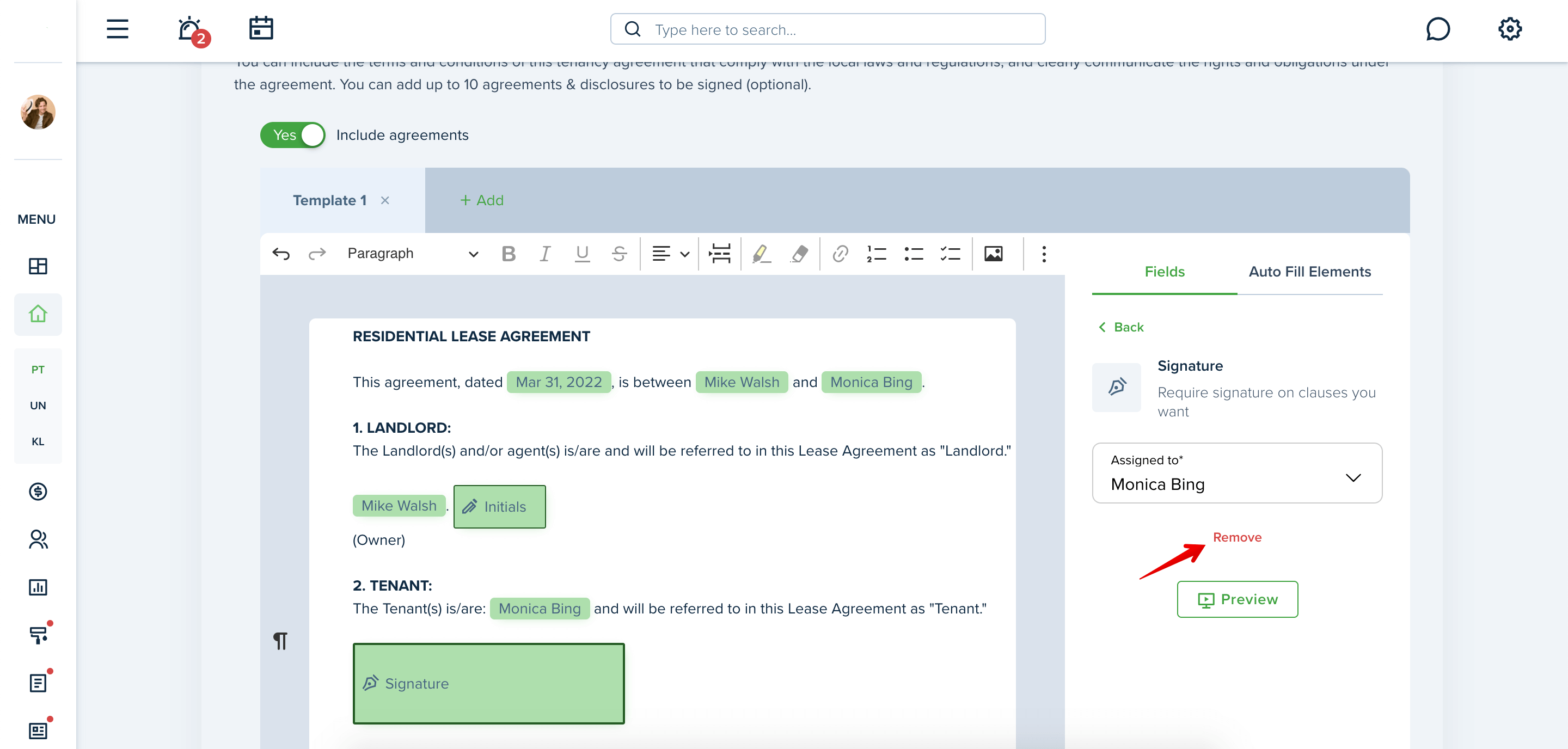The image size is (1568, 749).
Task: Select the Monica Bing field in first line
Action: (x=871, y=382)
